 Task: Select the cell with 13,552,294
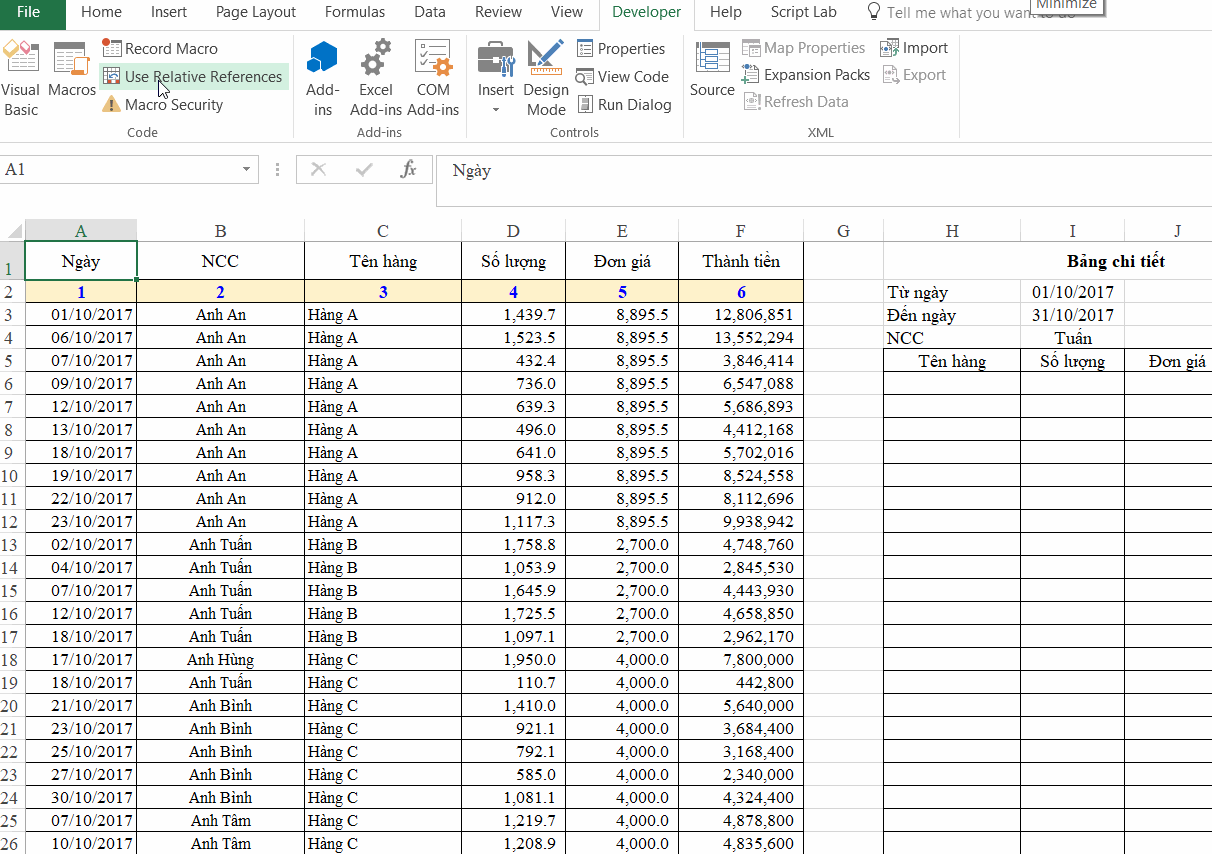tap(740, 338)
